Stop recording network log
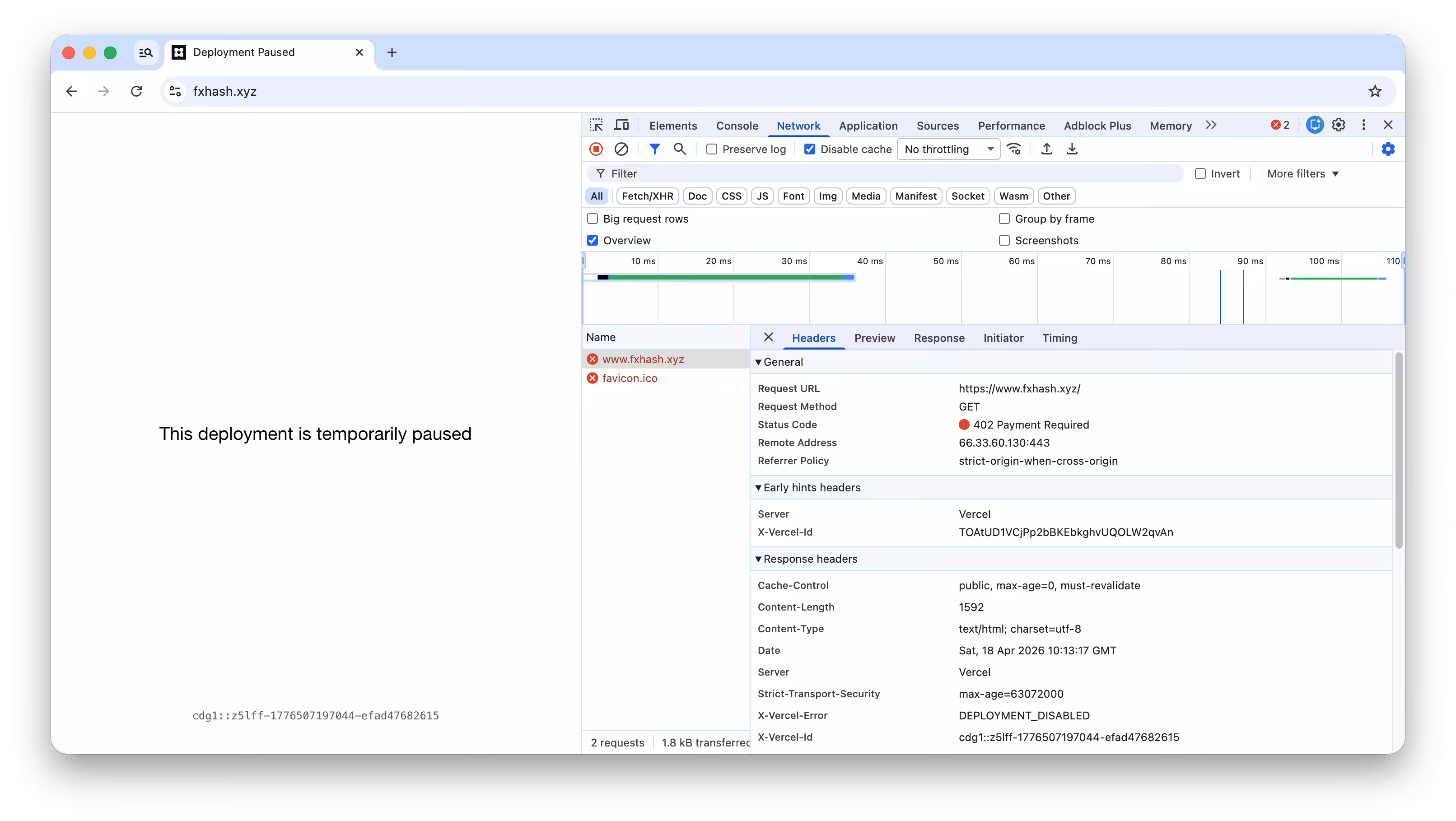Image resolution: width=1456 pixels, height=821 pixels. 596,149
